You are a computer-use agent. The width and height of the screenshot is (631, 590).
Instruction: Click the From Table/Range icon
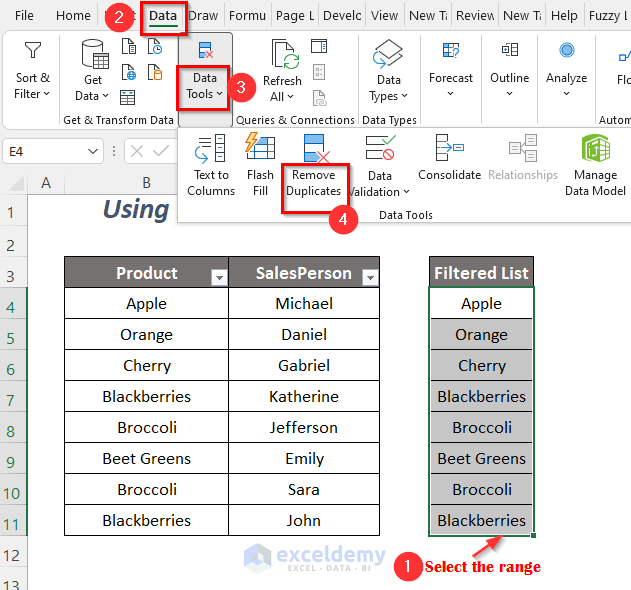[128, 97]
